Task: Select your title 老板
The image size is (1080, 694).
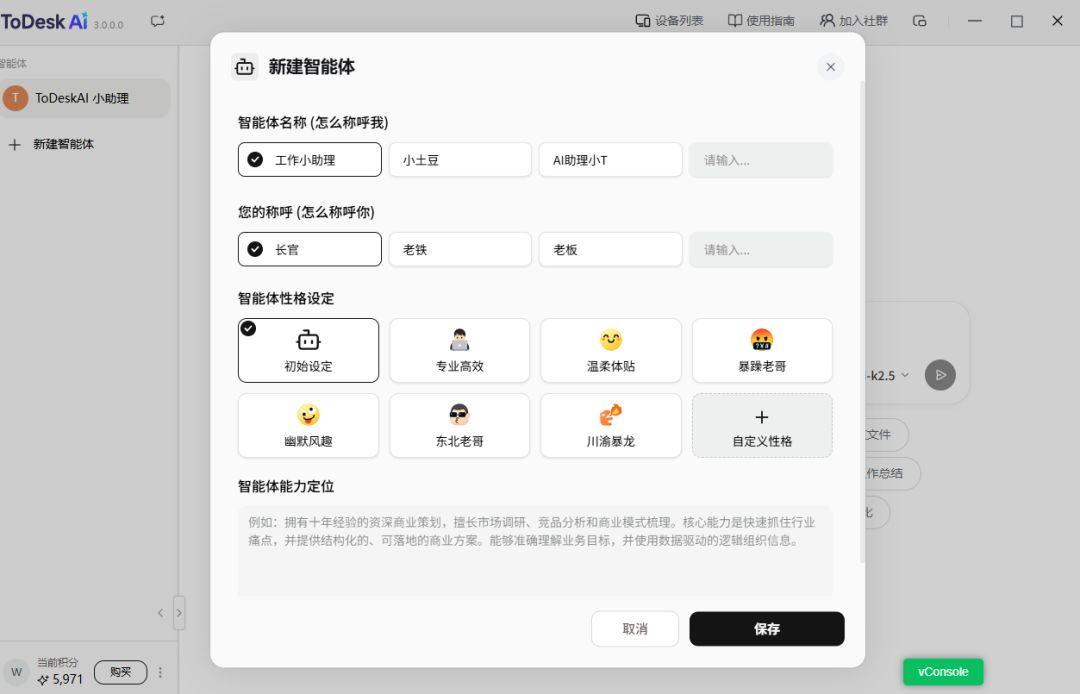Action: [x=610, y=249]
